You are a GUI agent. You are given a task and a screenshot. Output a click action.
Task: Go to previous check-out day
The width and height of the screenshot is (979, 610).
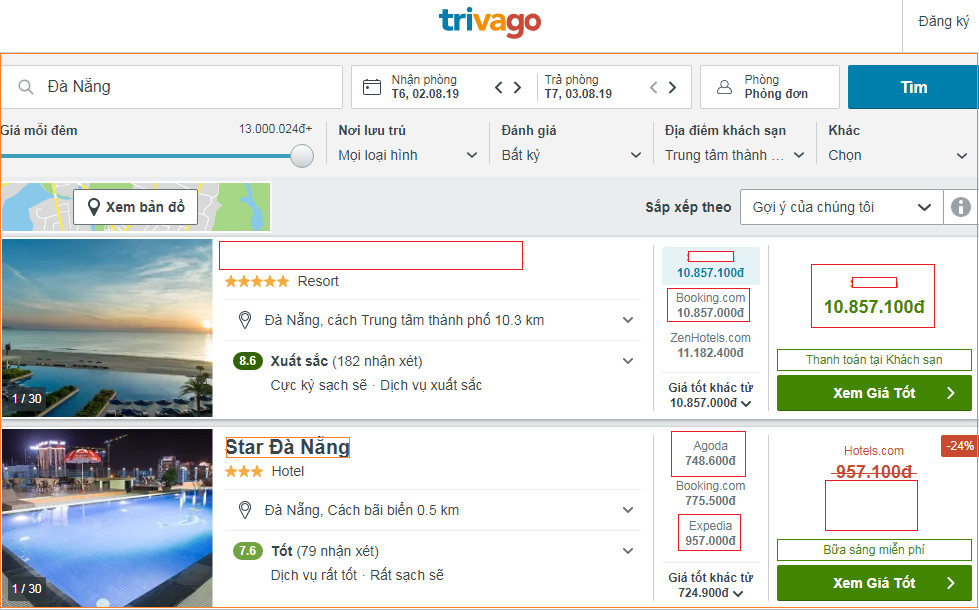tap(653, 87)
